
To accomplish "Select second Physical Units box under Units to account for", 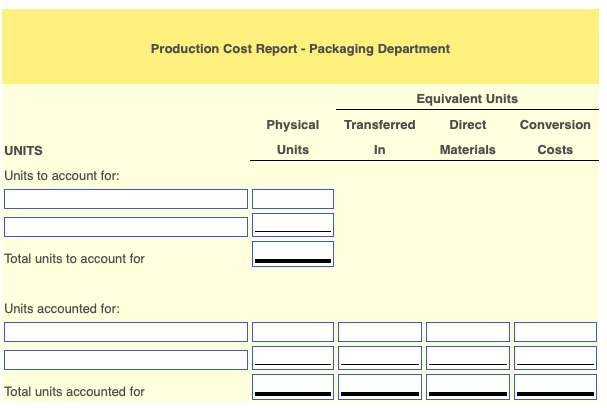I will (x=293, y=225).
